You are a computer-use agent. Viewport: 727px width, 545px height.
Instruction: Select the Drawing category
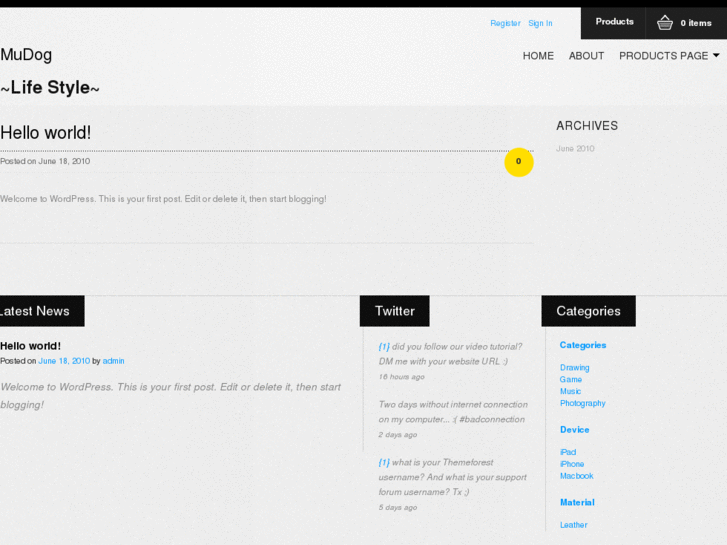(x=574, y=367)
